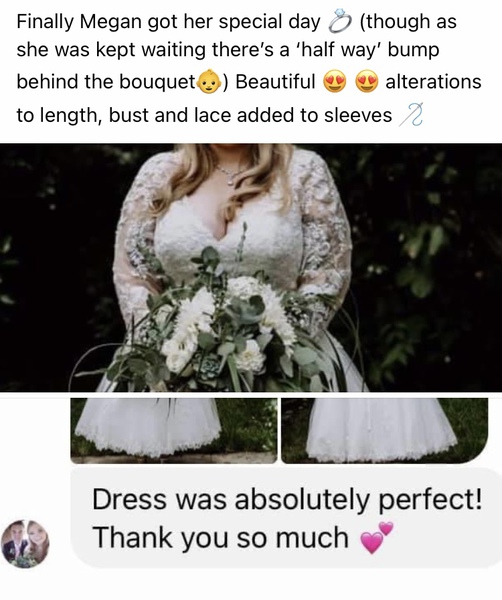
Task: Click the second heart-eyes emoji before 'alterations'
Action: coord(367,82)
